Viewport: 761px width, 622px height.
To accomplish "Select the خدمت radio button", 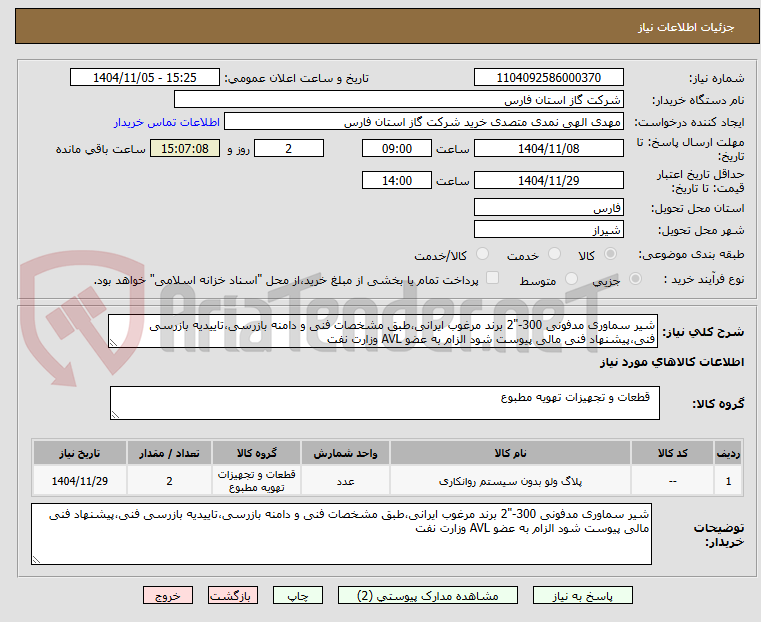I will pyautogui.click(x=554, y=254).
